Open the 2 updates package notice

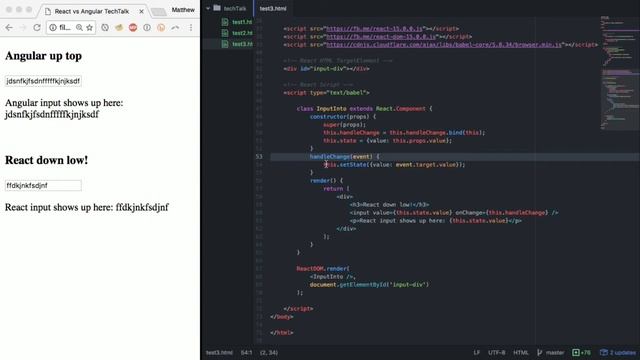click(618, 353)
